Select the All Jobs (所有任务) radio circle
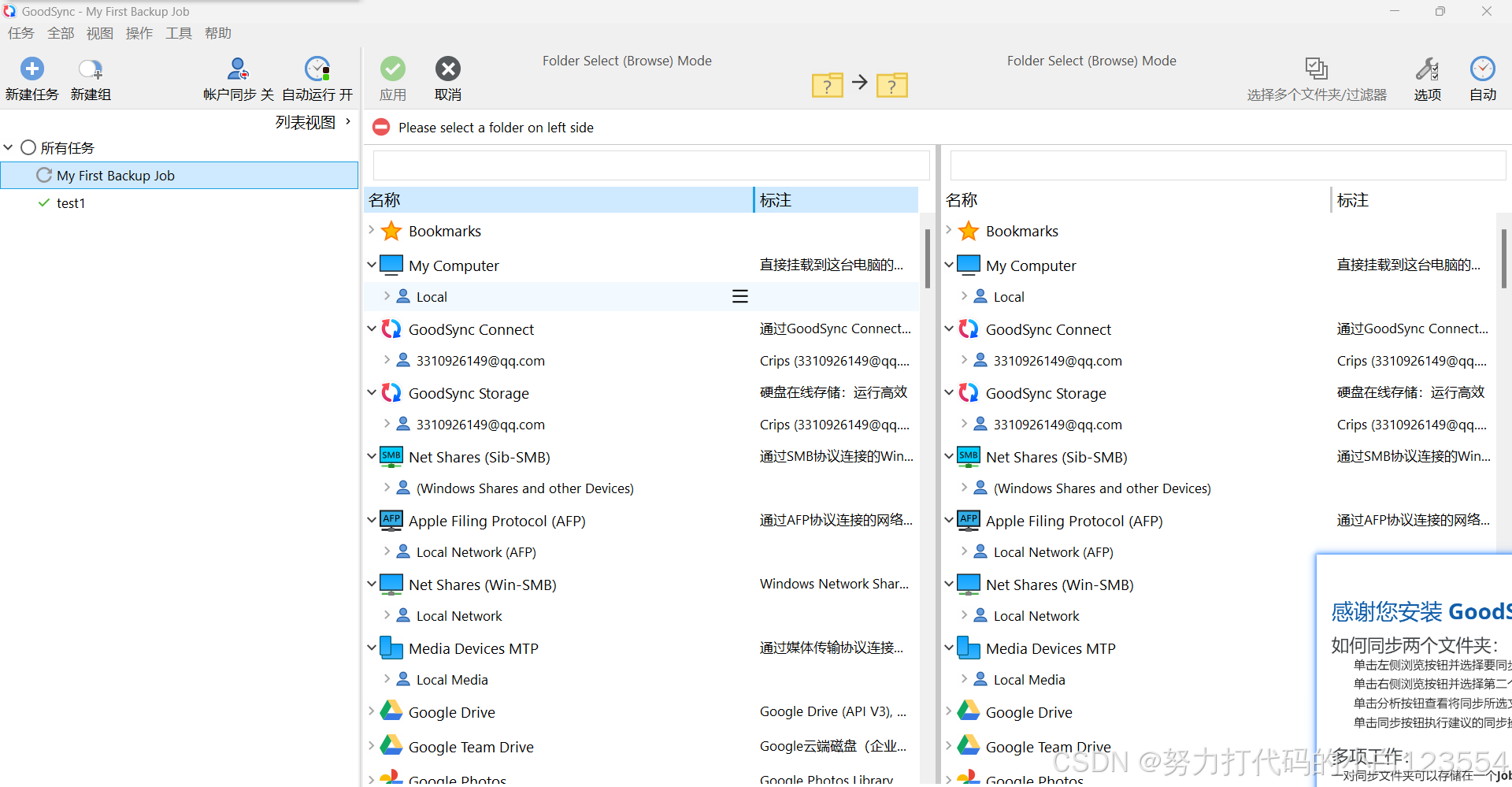Screen dimensions: 1512x787 tap(28, 147)
